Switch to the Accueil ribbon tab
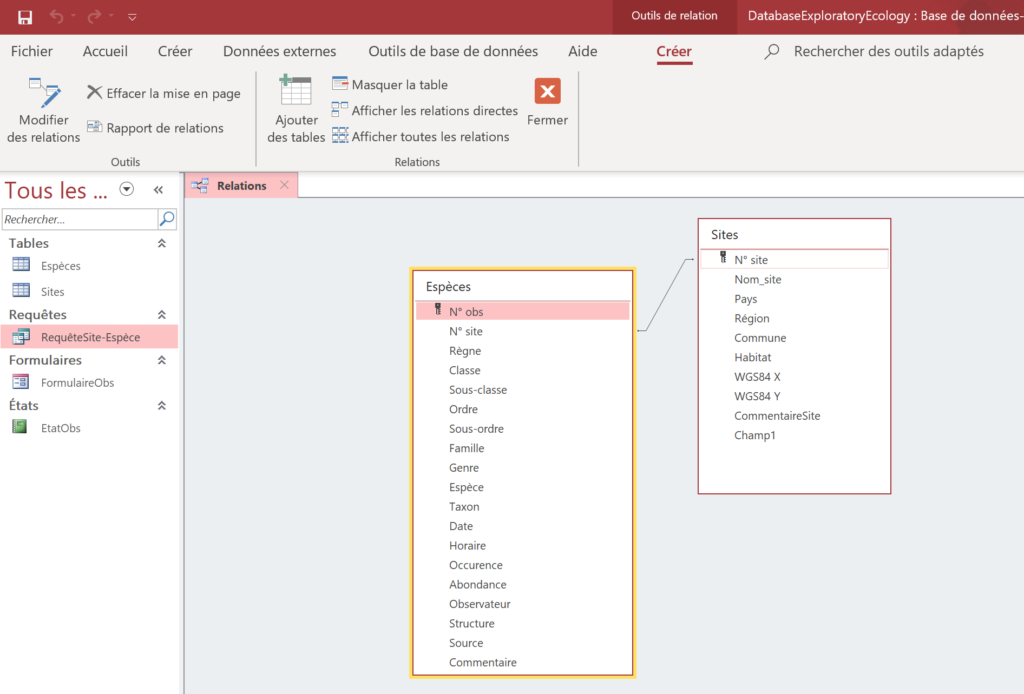This screenshot has width=1024, height=694. [x=105, y=52]
